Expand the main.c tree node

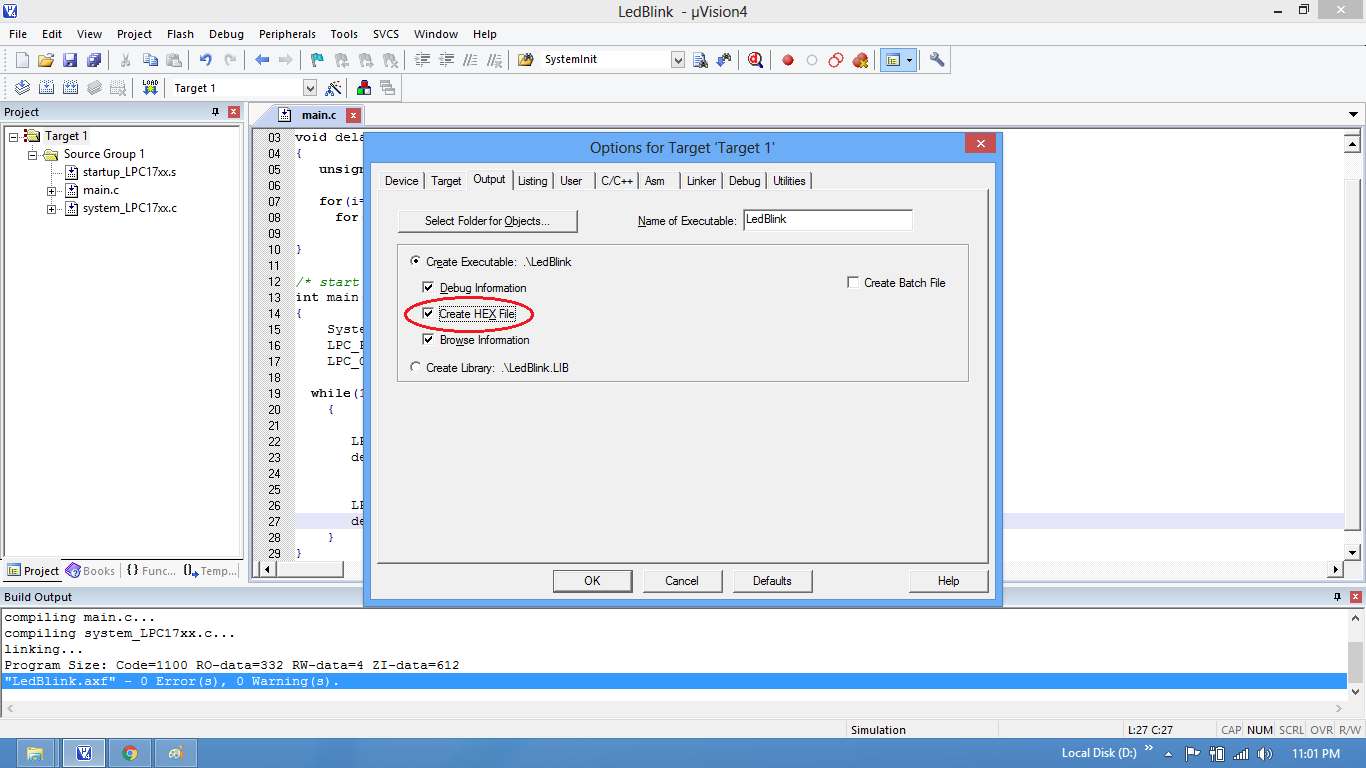[52, 190]
